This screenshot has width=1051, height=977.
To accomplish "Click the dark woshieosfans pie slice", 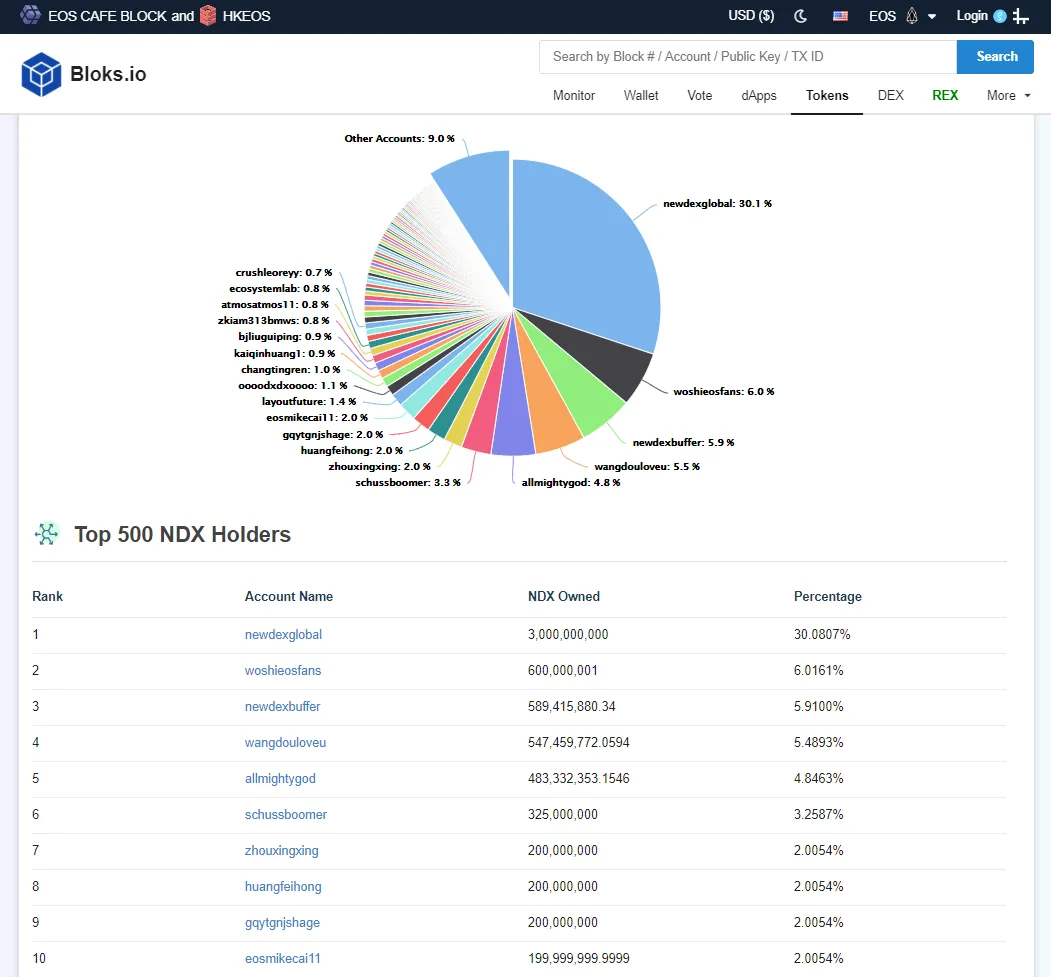I will 607,362.
